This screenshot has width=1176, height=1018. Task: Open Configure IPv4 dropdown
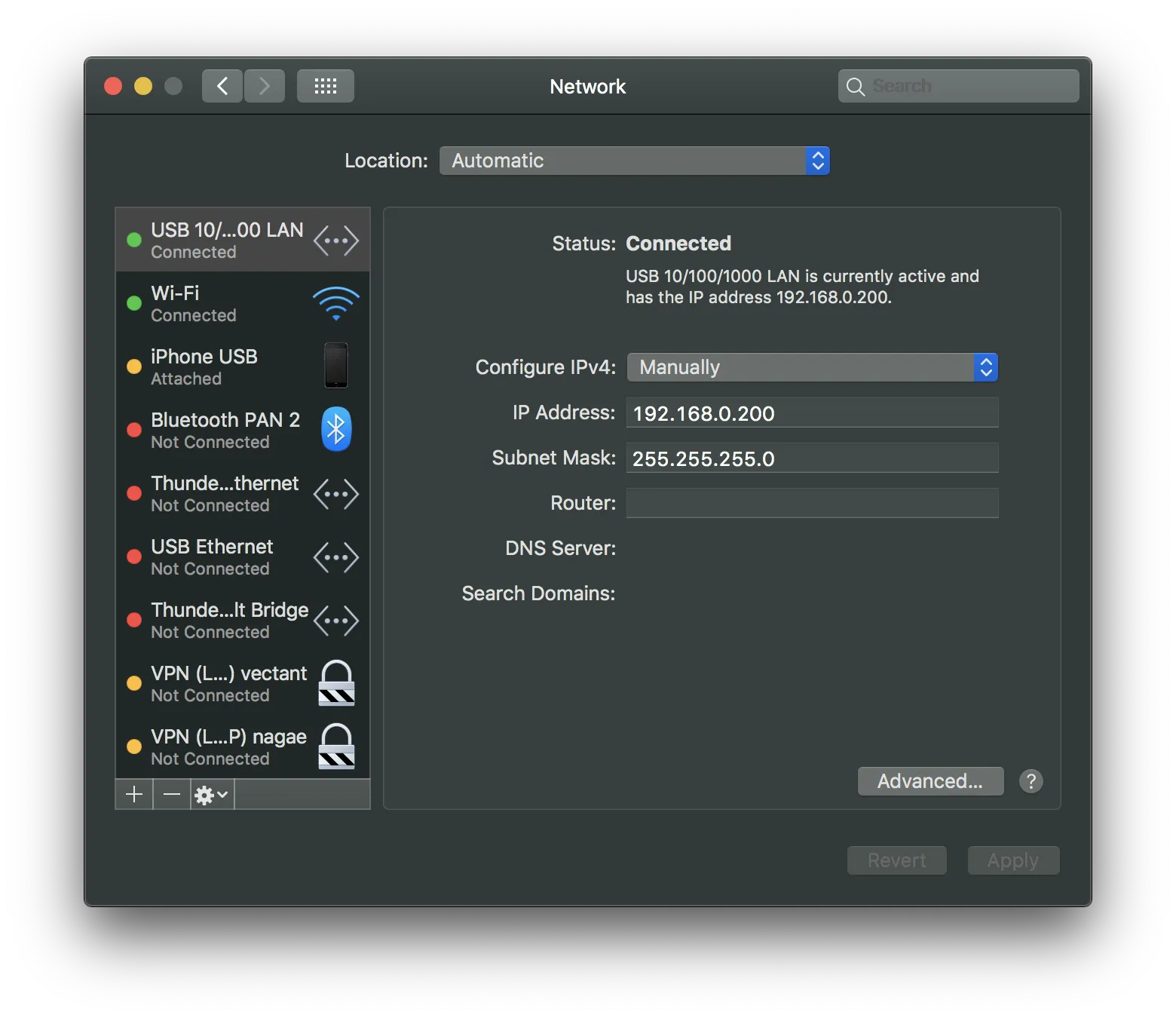812,367
